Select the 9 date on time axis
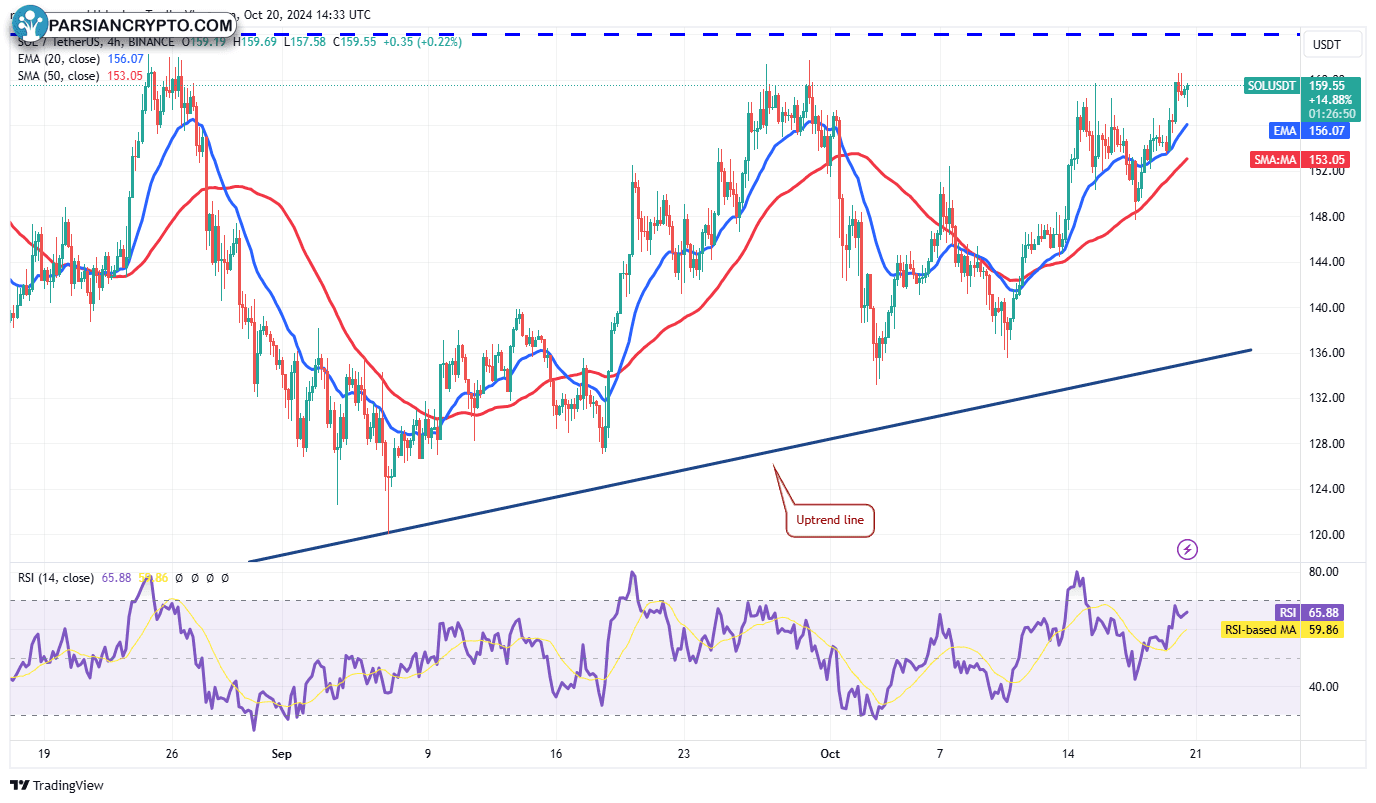Screen dimensions: 1376x803 coord(428,752)
